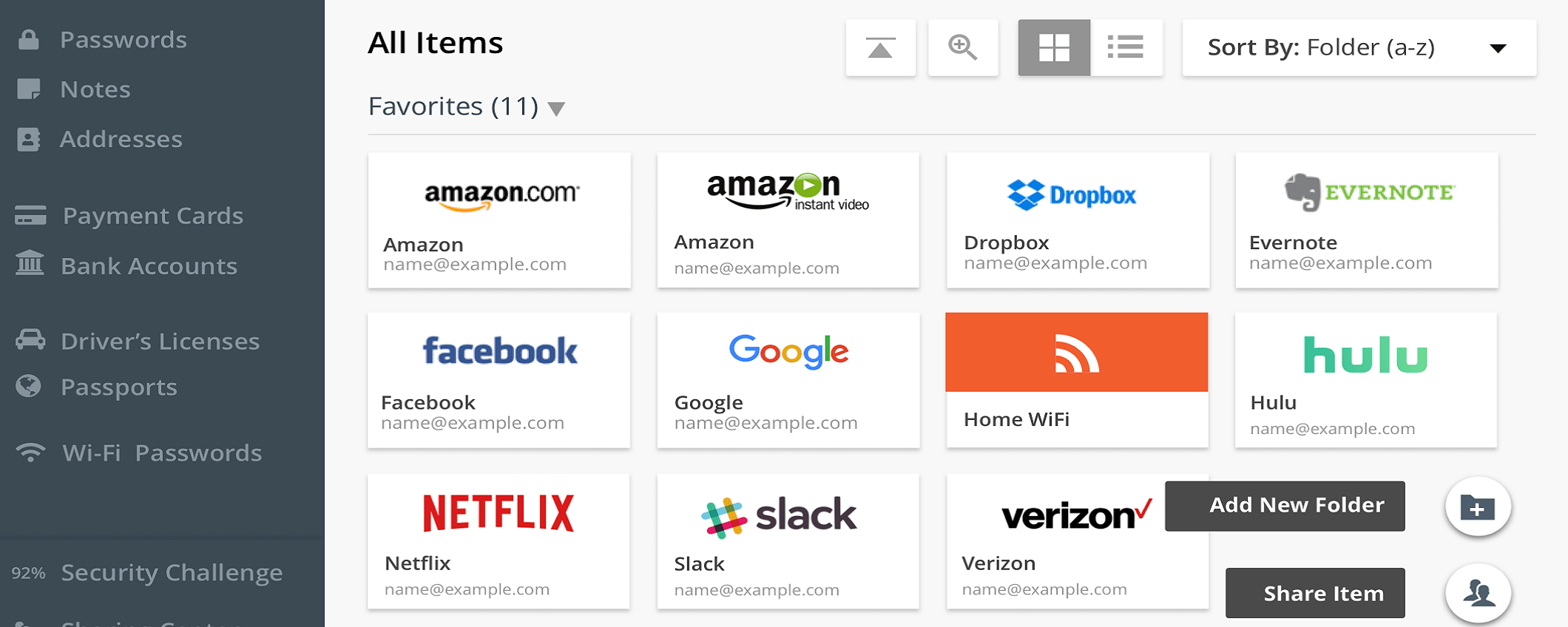Click the Share Item button

[x=1315, y=593]
